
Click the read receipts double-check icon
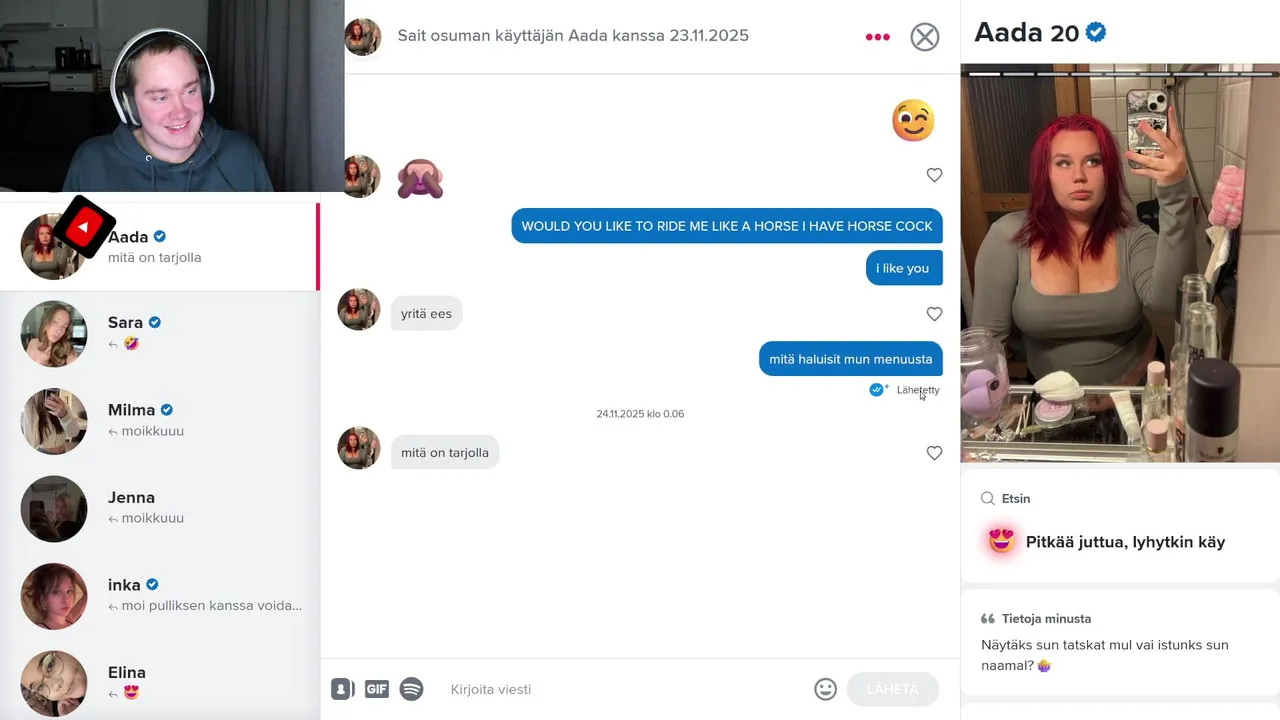click(x=878, y=390)
